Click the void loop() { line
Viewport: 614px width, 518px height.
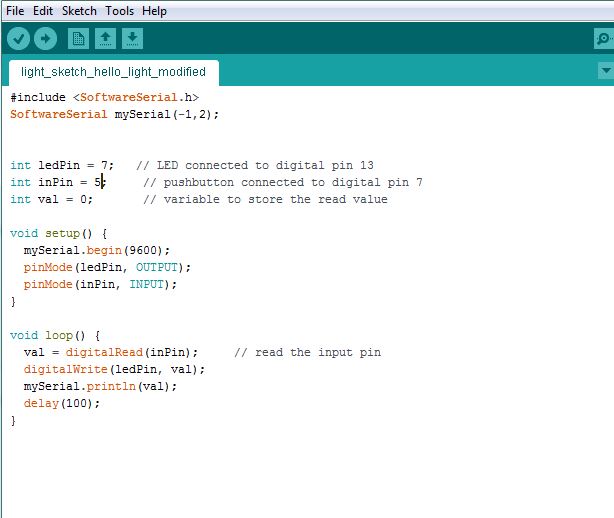point(55,336)
